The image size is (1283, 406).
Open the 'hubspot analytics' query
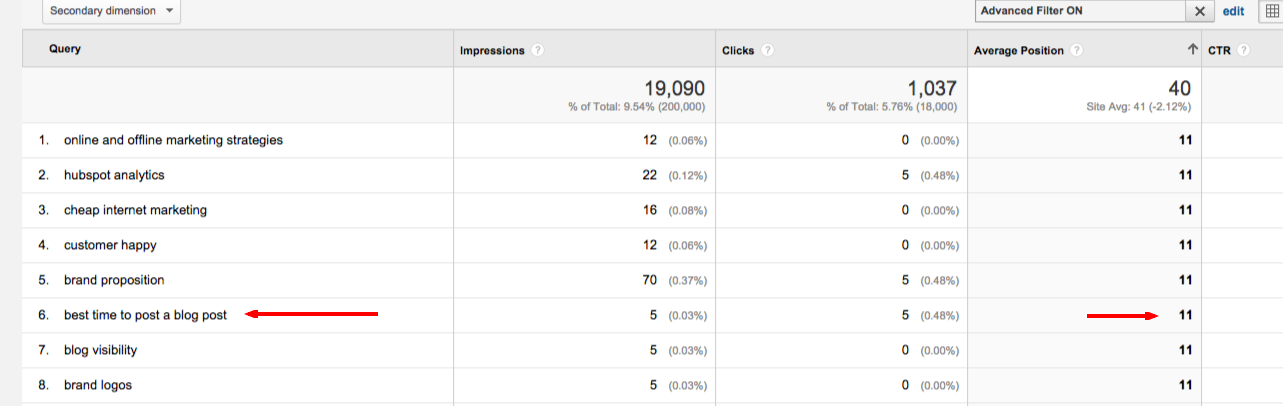coord(114,175)
